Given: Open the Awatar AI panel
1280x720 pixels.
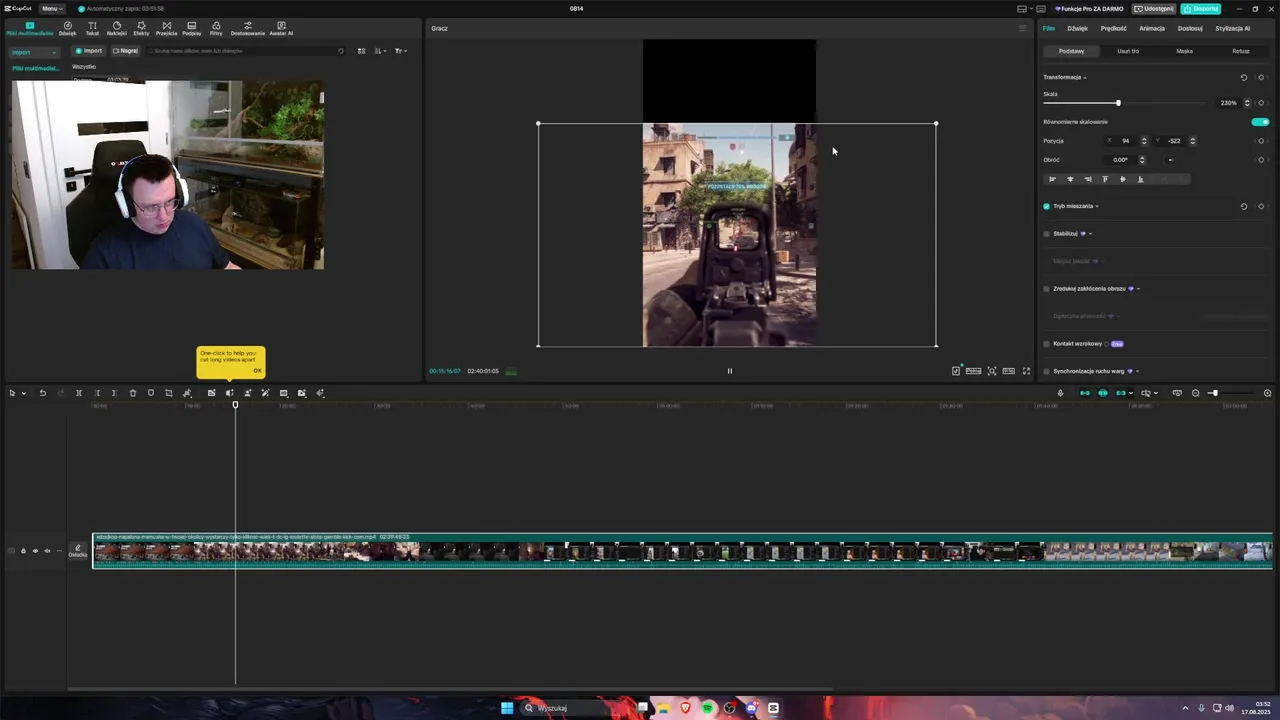Looking at the screenshot, I should [x=281, y=28].
